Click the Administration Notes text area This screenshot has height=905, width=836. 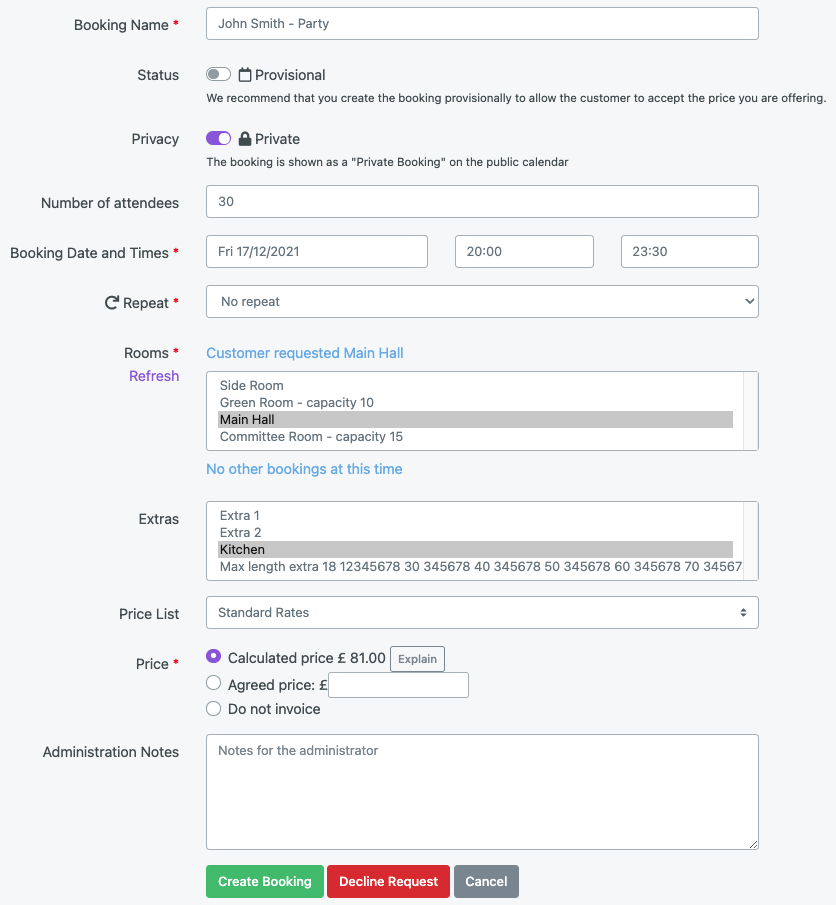click(x=482, y=792)
